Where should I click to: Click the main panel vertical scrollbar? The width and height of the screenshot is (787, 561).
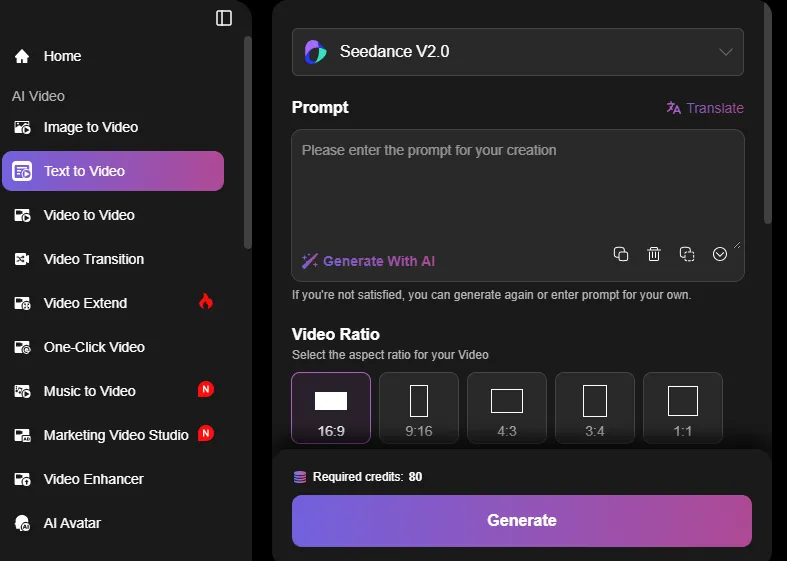click(767, 113)
